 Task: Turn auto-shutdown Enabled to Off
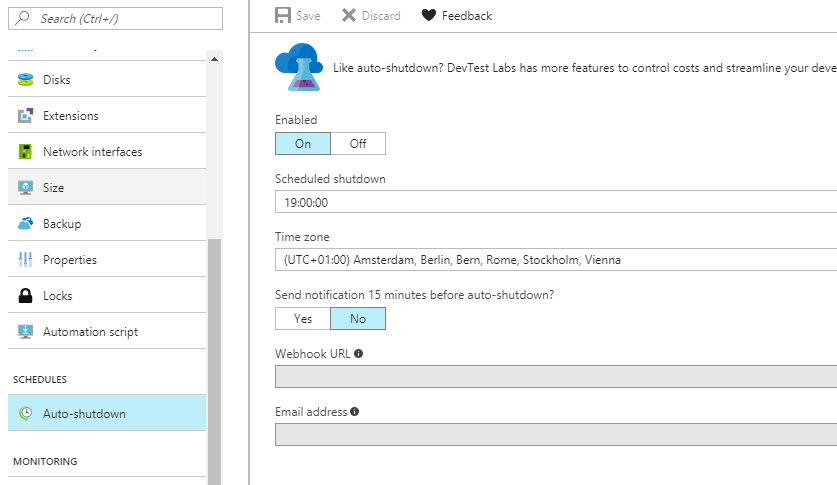(358, 144)
